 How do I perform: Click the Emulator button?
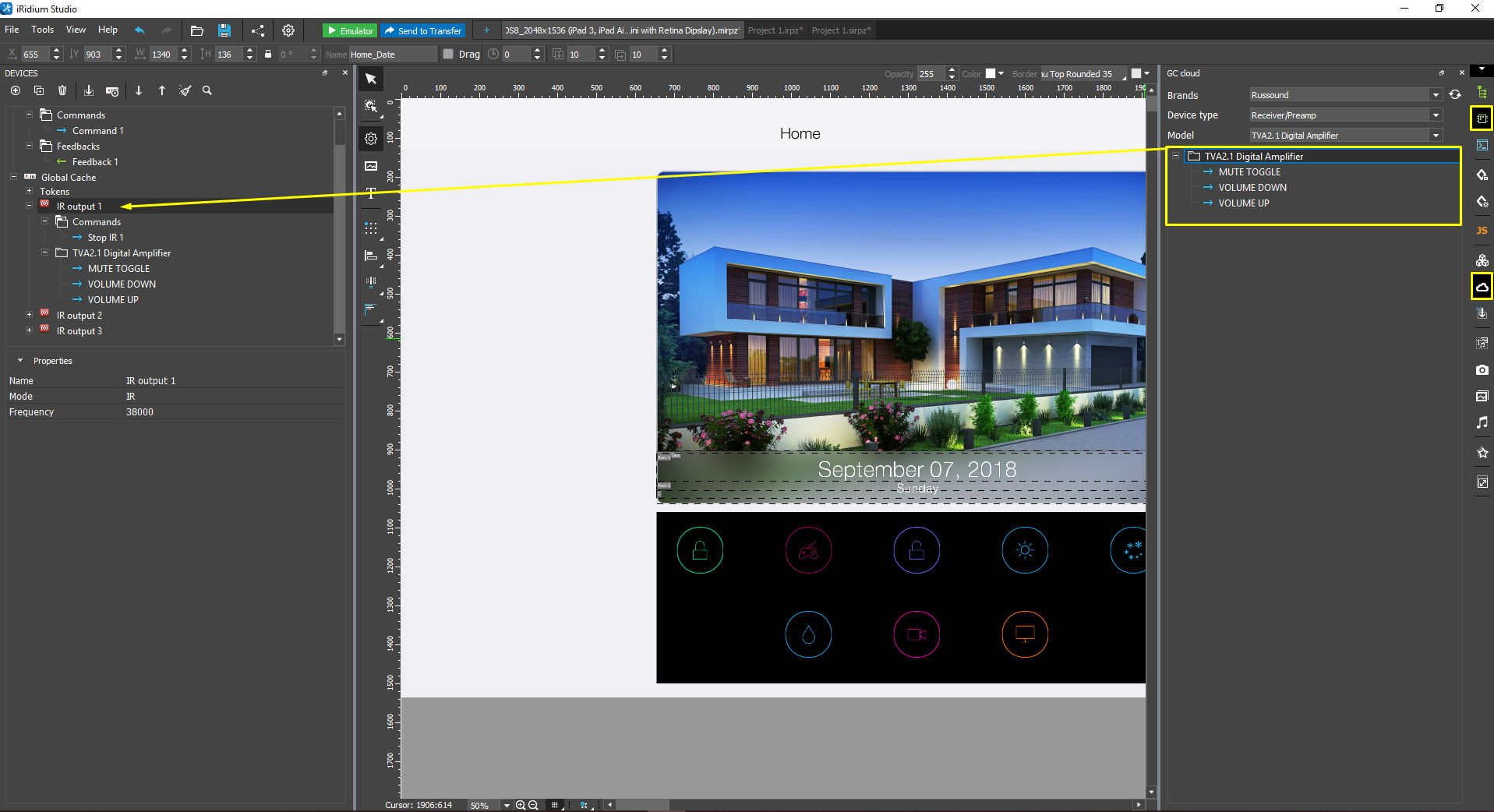[x=349, y=30]
